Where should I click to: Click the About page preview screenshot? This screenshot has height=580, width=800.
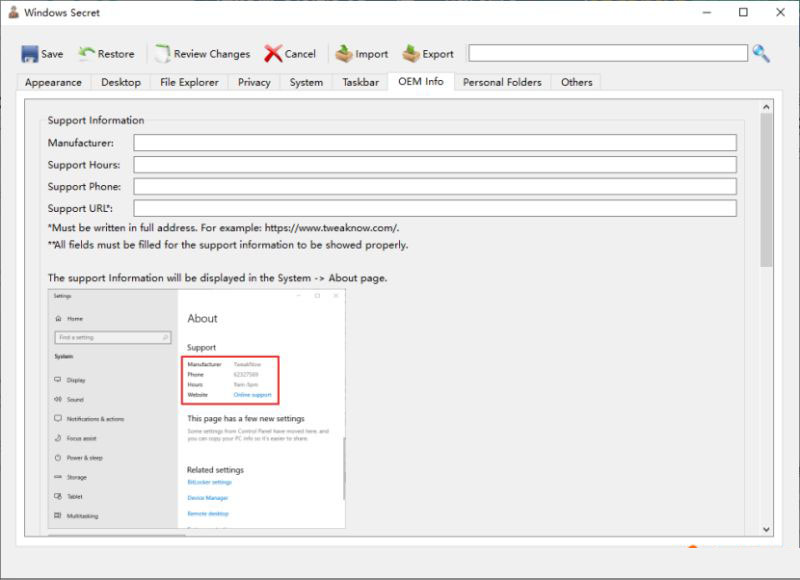(196, 409)
